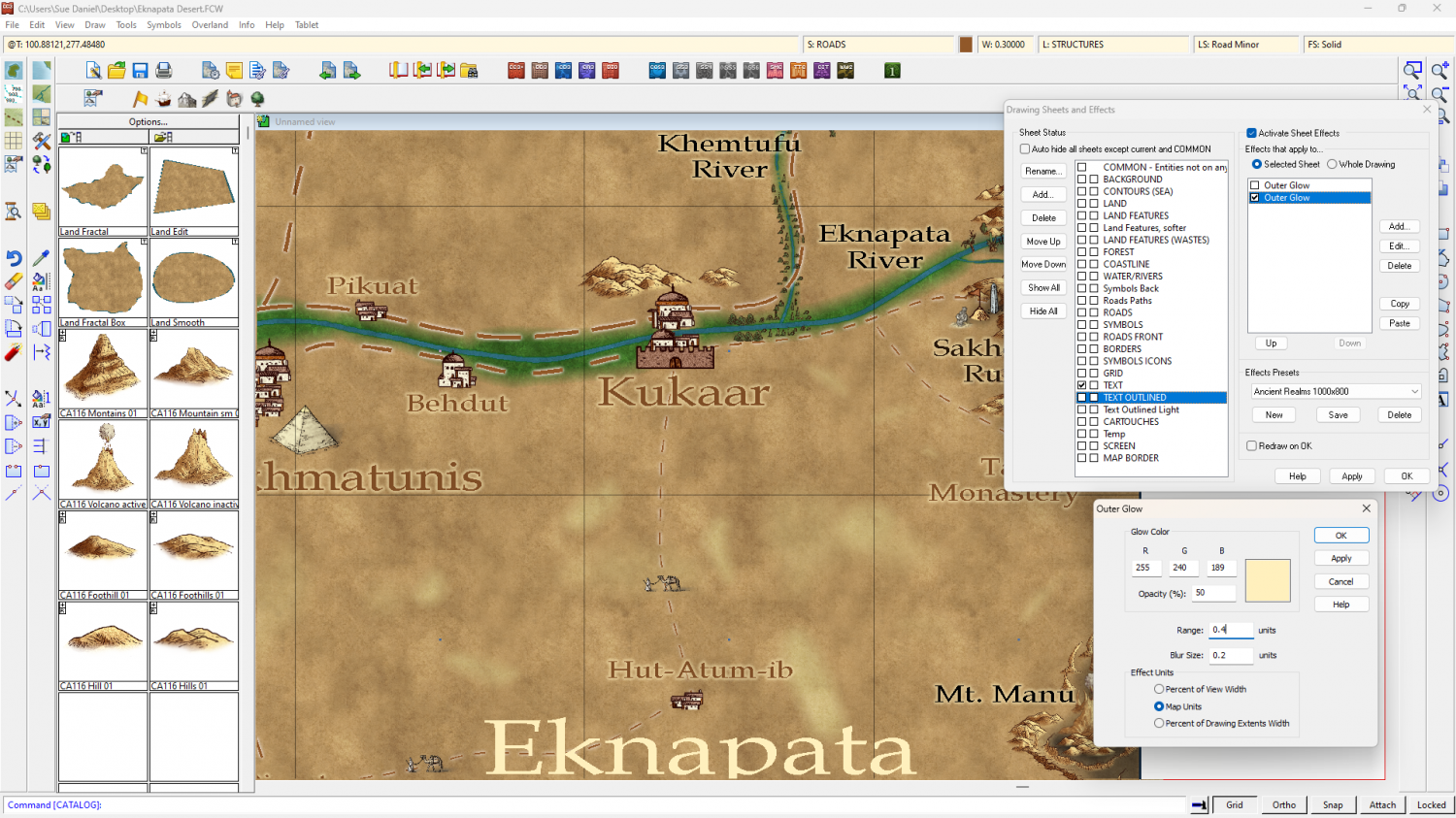Select TEXT OUTLINED sheet in list
Screen dimensions: 1456x818
pyautogui.click(x=1151, y=398)
